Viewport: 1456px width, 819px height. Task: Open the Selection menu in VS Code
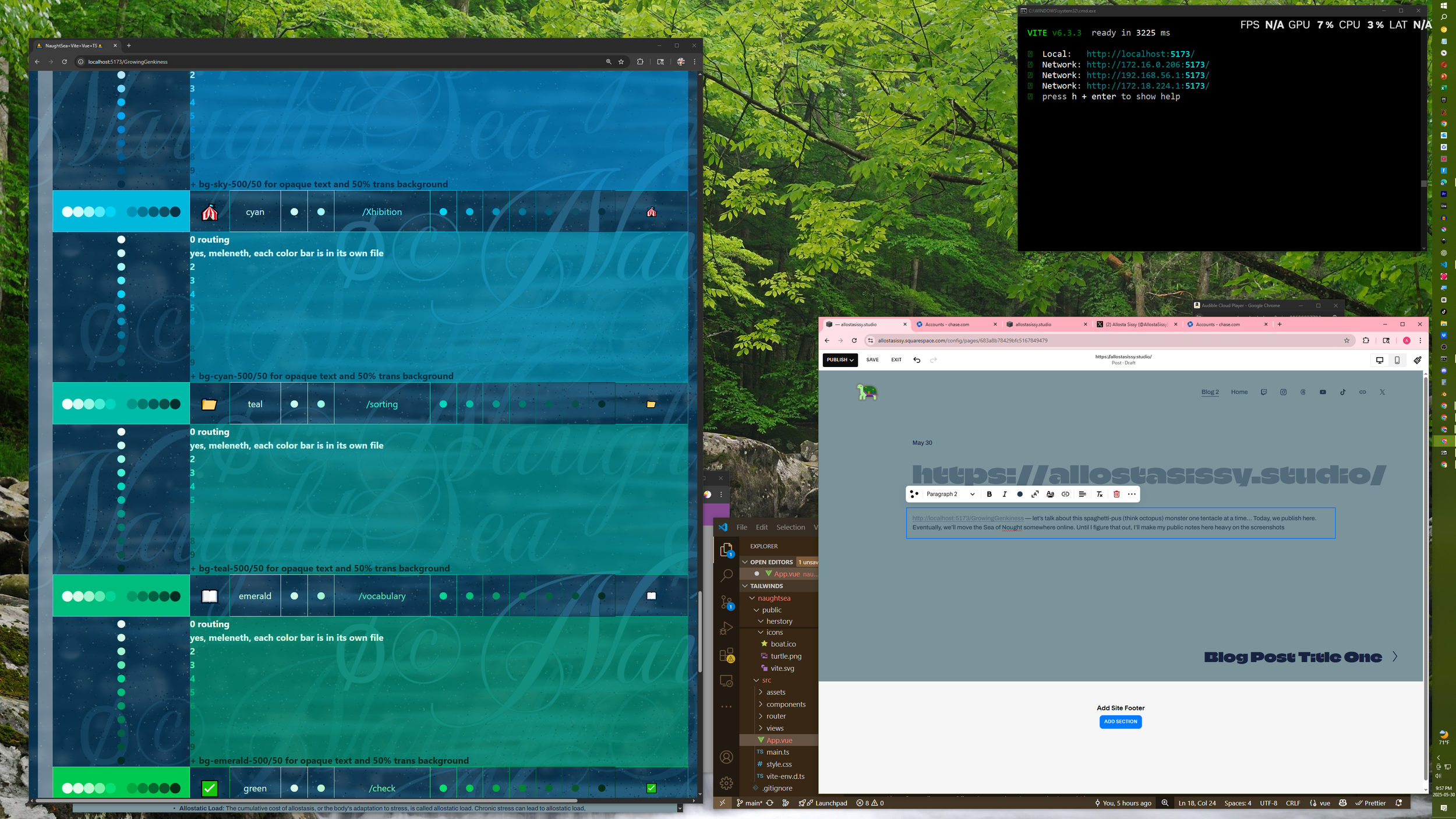[790, 527]
